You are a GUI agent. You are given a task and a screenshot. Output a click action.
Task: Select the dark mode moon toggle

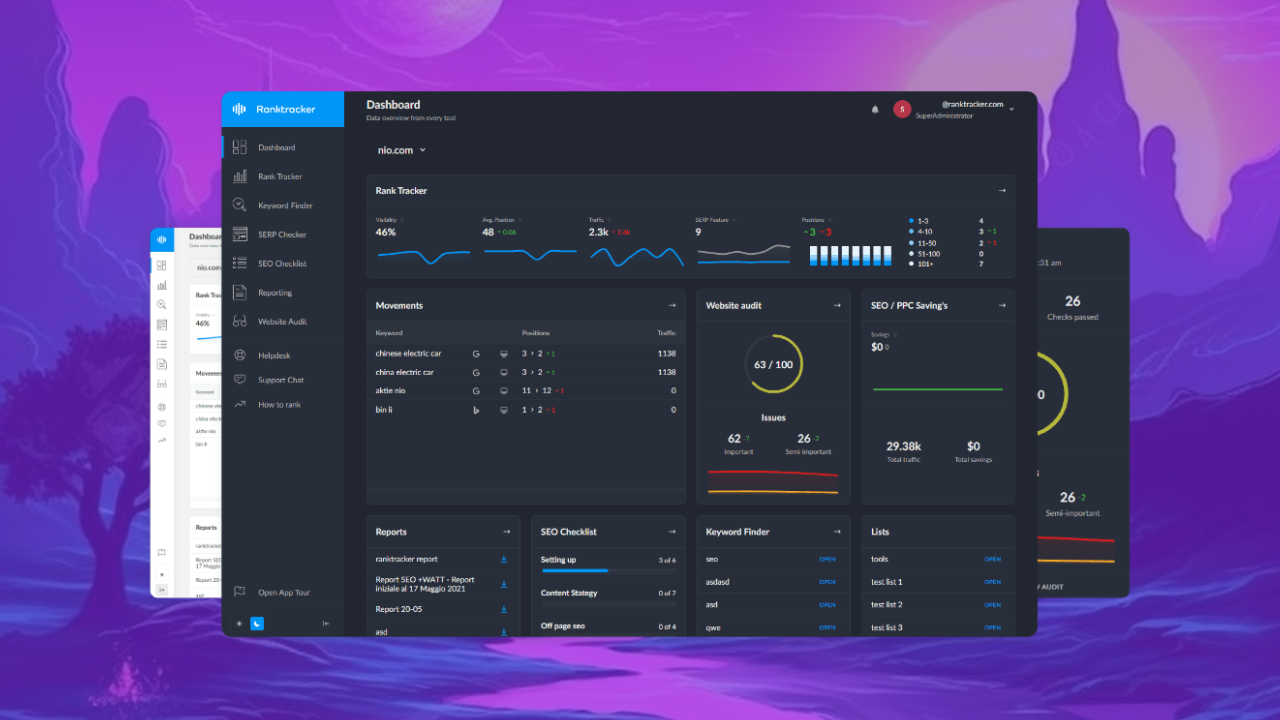(x=257, y=623)
